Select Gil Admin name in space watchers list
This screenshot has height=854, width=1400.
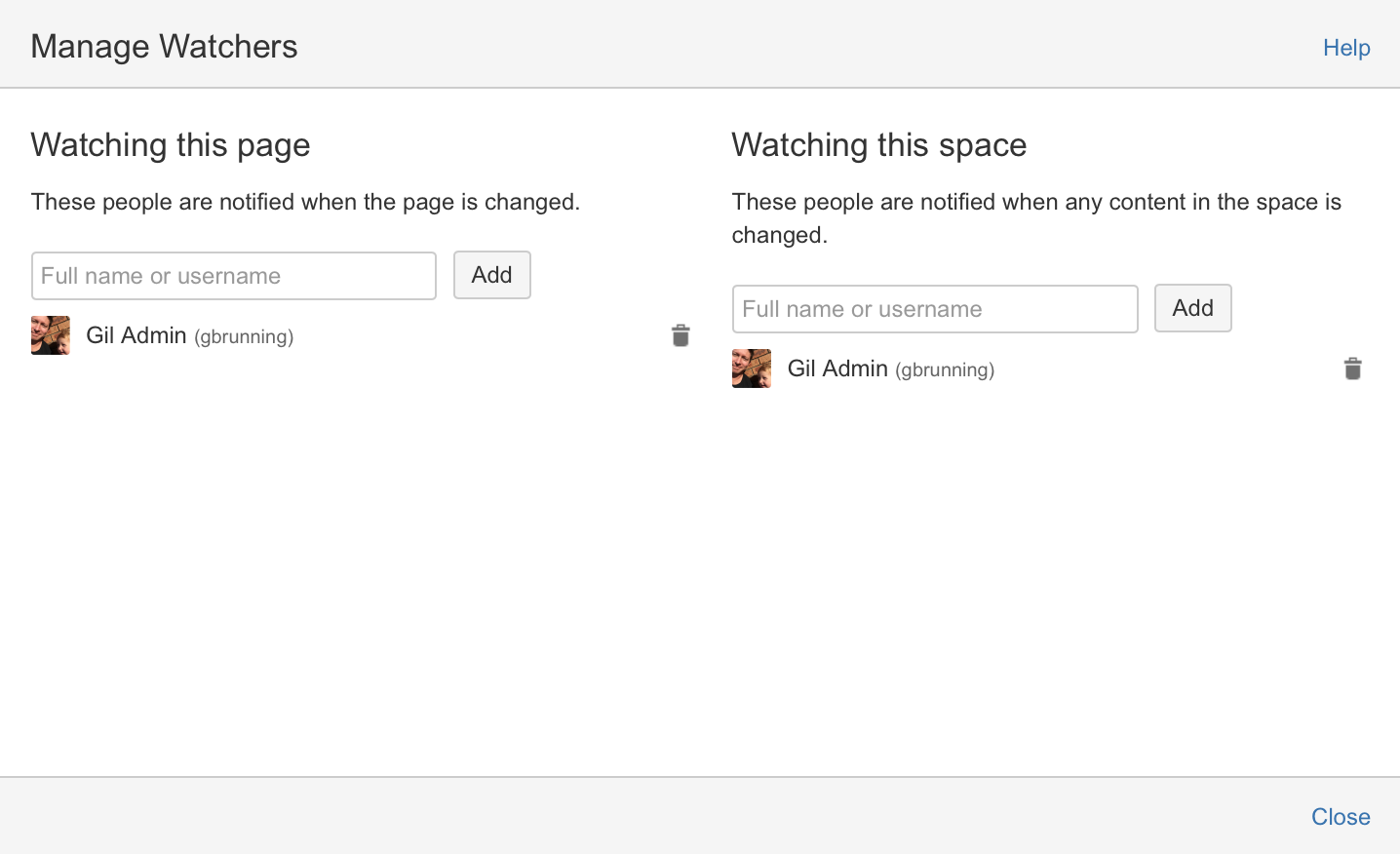(837, 369)
